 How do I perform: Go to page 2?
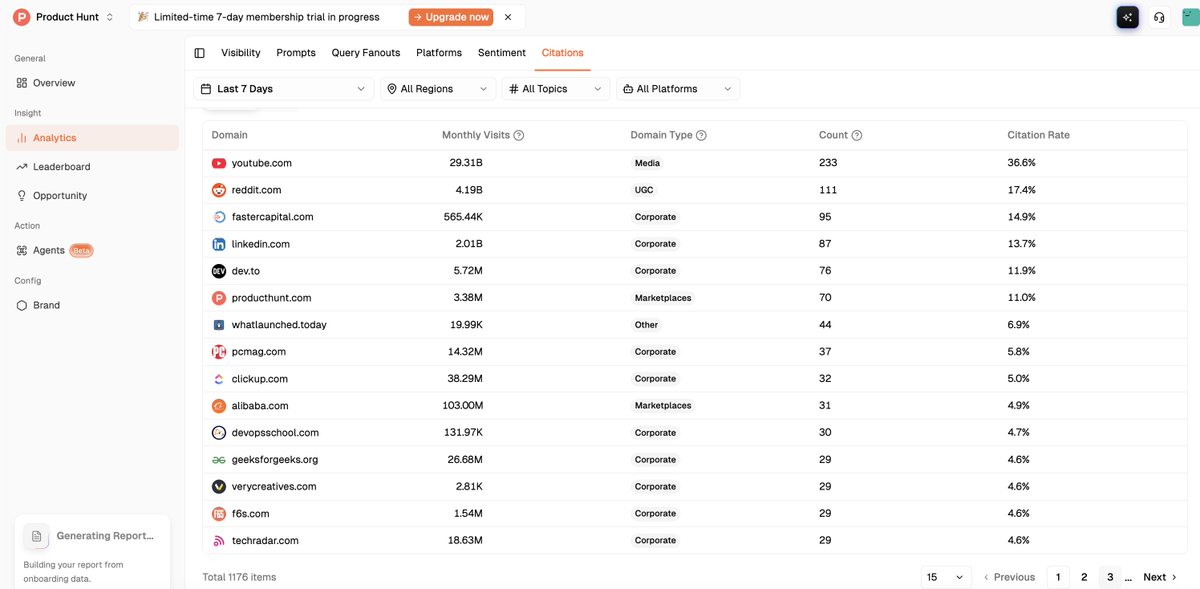(x=1084, y=577)
